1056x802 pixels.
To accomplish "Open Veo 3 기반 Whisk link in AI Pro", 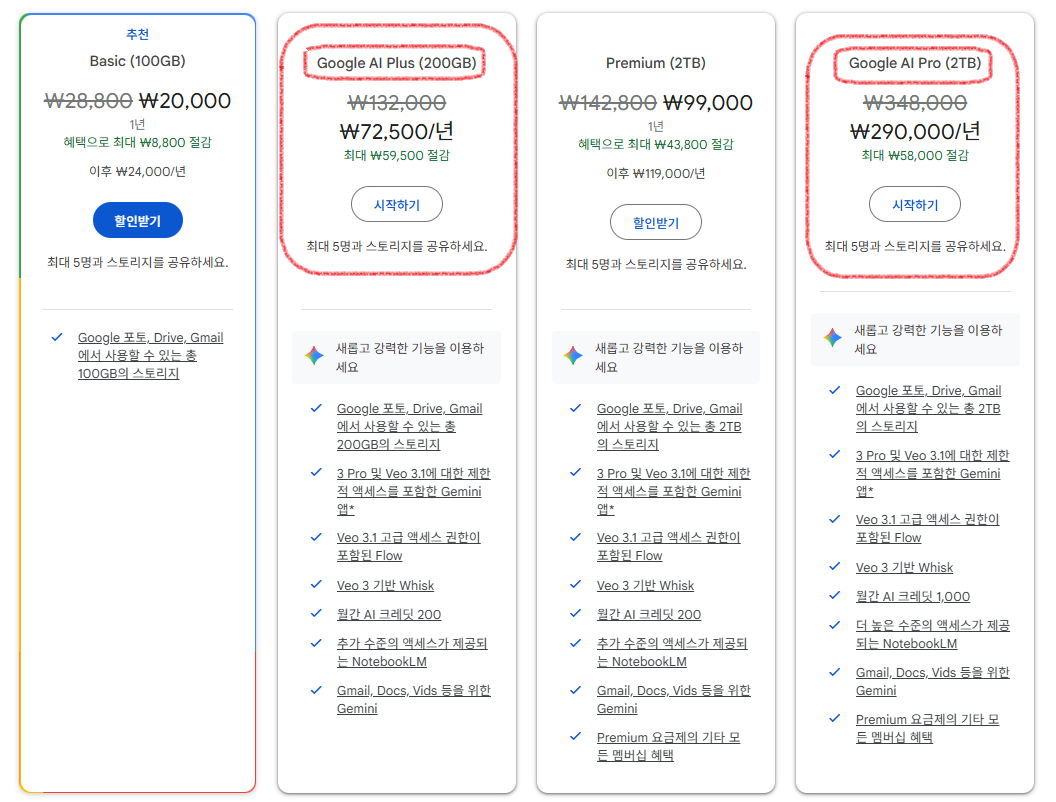I will [904, 567].
